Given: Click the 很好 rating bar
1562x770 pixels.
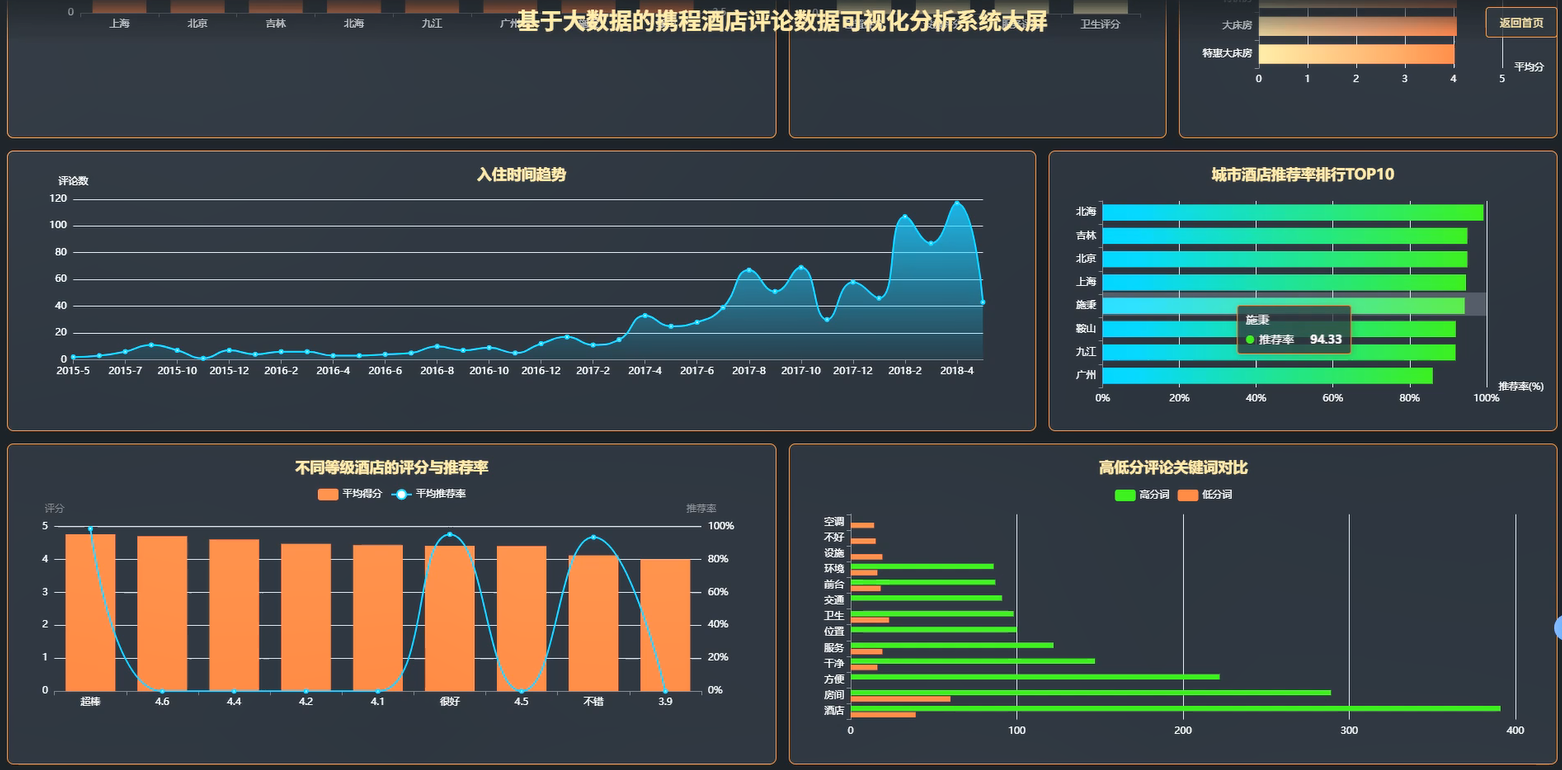Looking at the screenshot, I should (450, 618).
